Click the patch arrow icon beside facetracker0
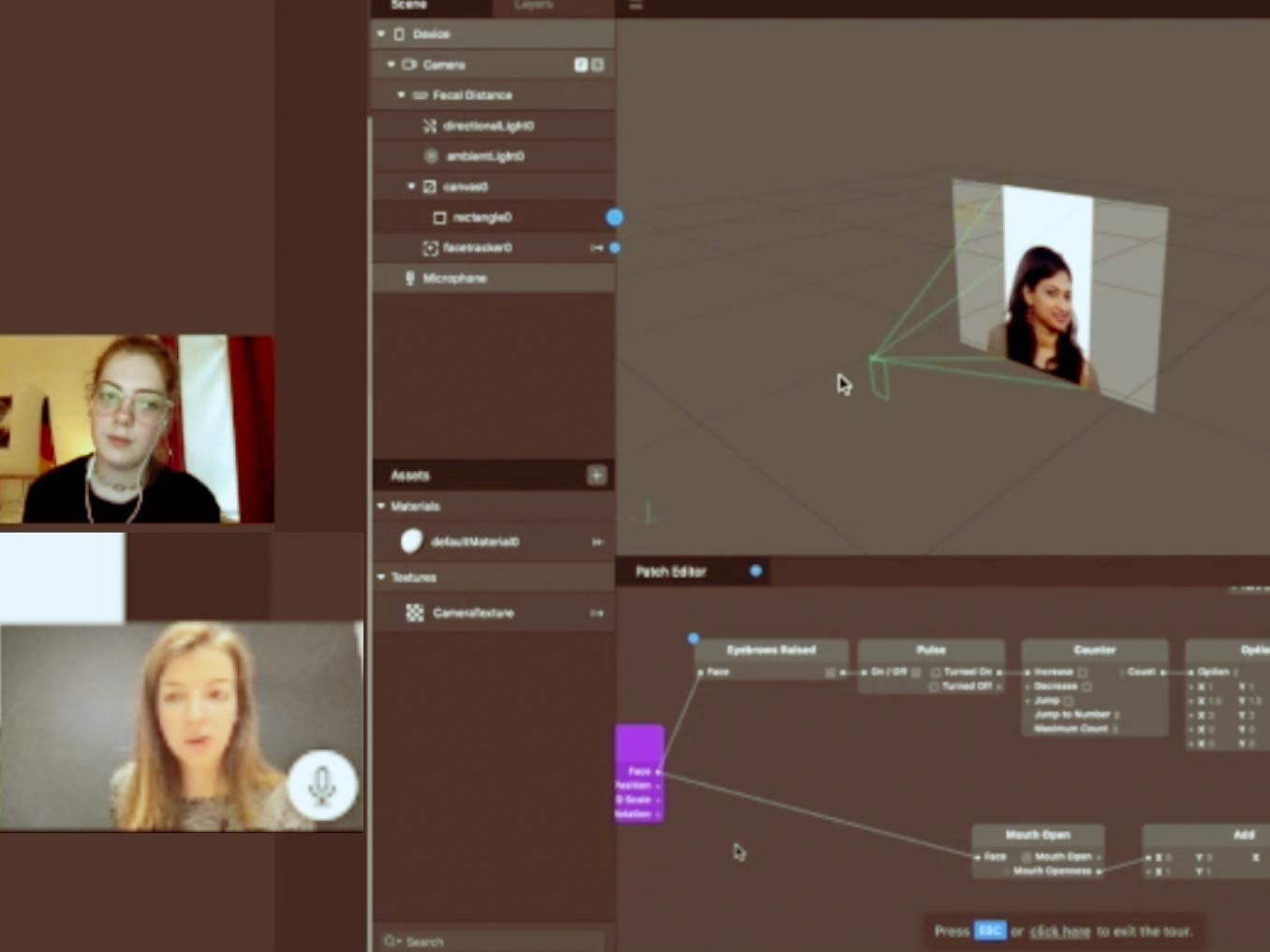 (596, 248)
